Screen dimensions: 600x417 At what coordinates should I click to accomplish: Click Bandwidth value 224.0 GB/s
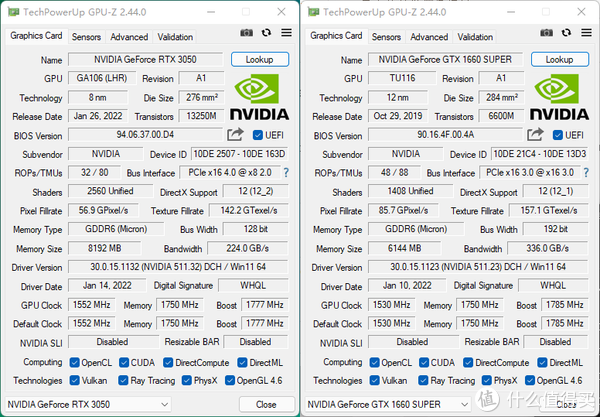click(248, 248)
